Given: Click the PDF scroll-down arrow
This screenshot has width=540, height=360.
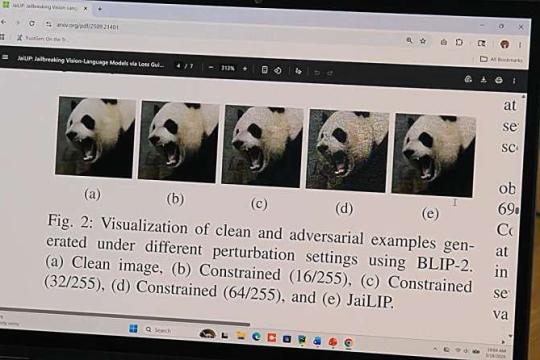Looking at the screenshot, I should (510, 336).
